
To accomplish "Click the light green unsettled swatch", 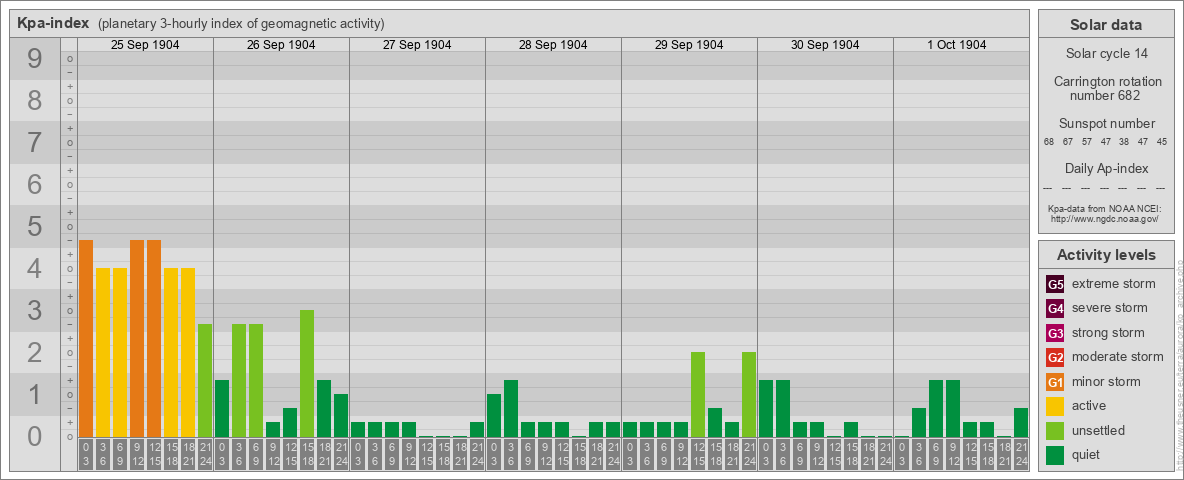I will coord(1055,431).
